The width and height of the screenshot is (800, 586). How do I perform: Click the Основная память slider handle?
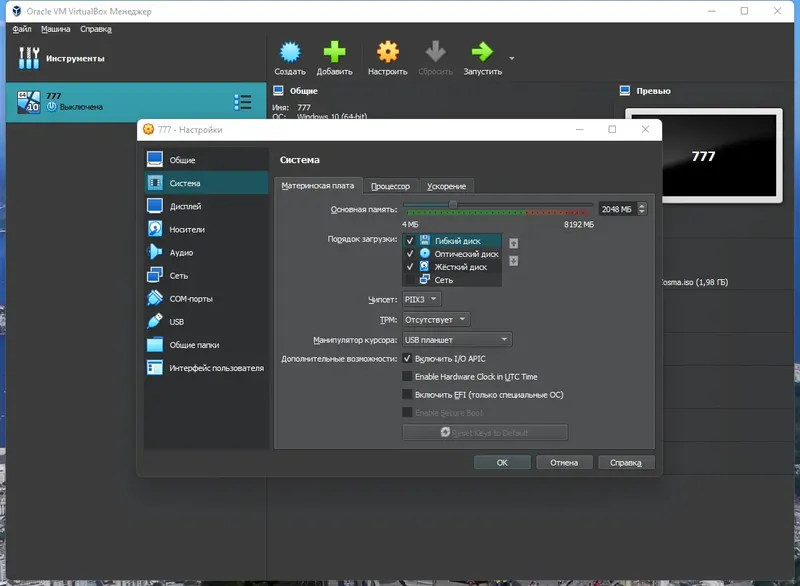[x=453, y=205]
